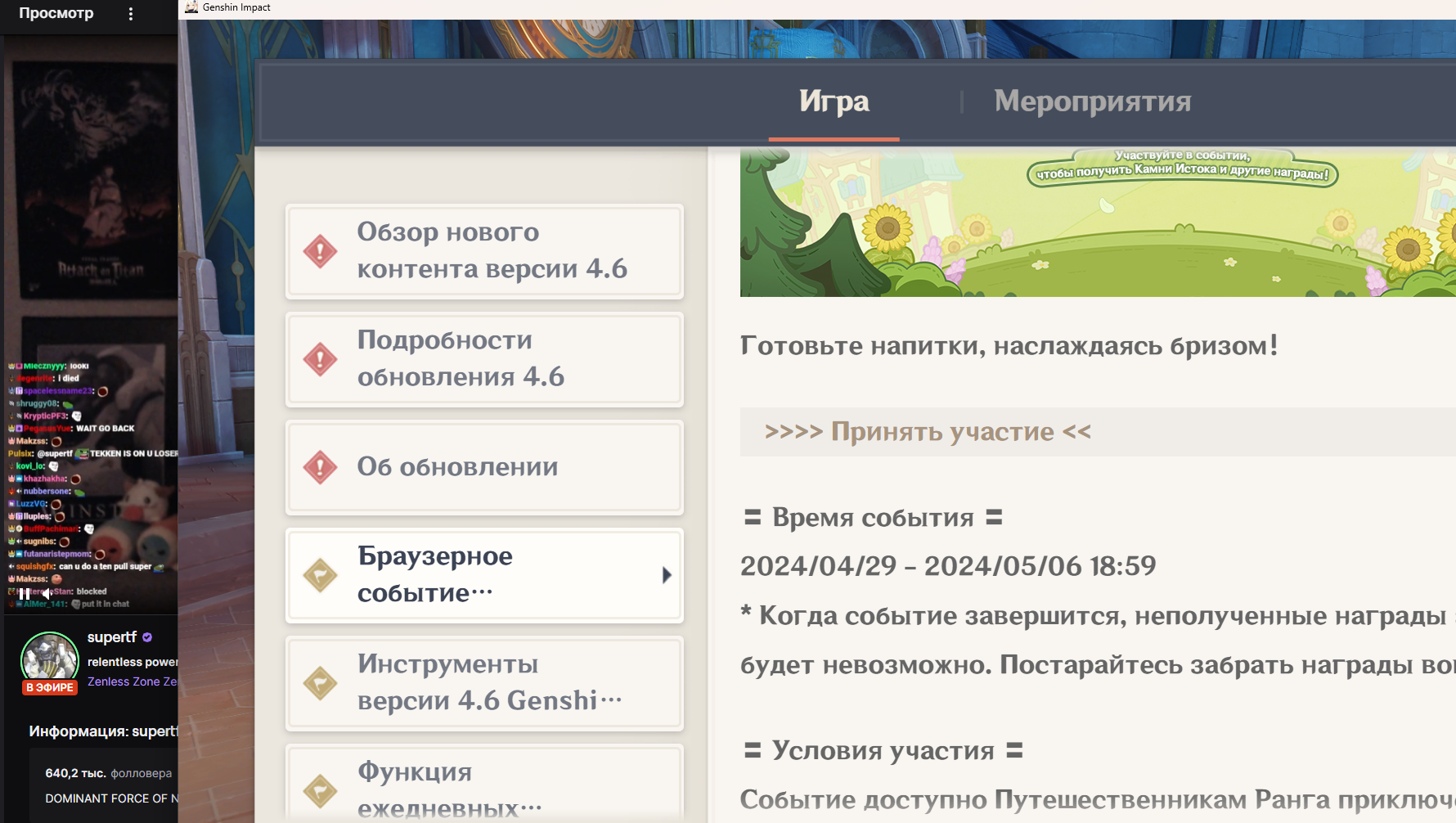Click the arrow on Браузерное событие item

point(667,575)
